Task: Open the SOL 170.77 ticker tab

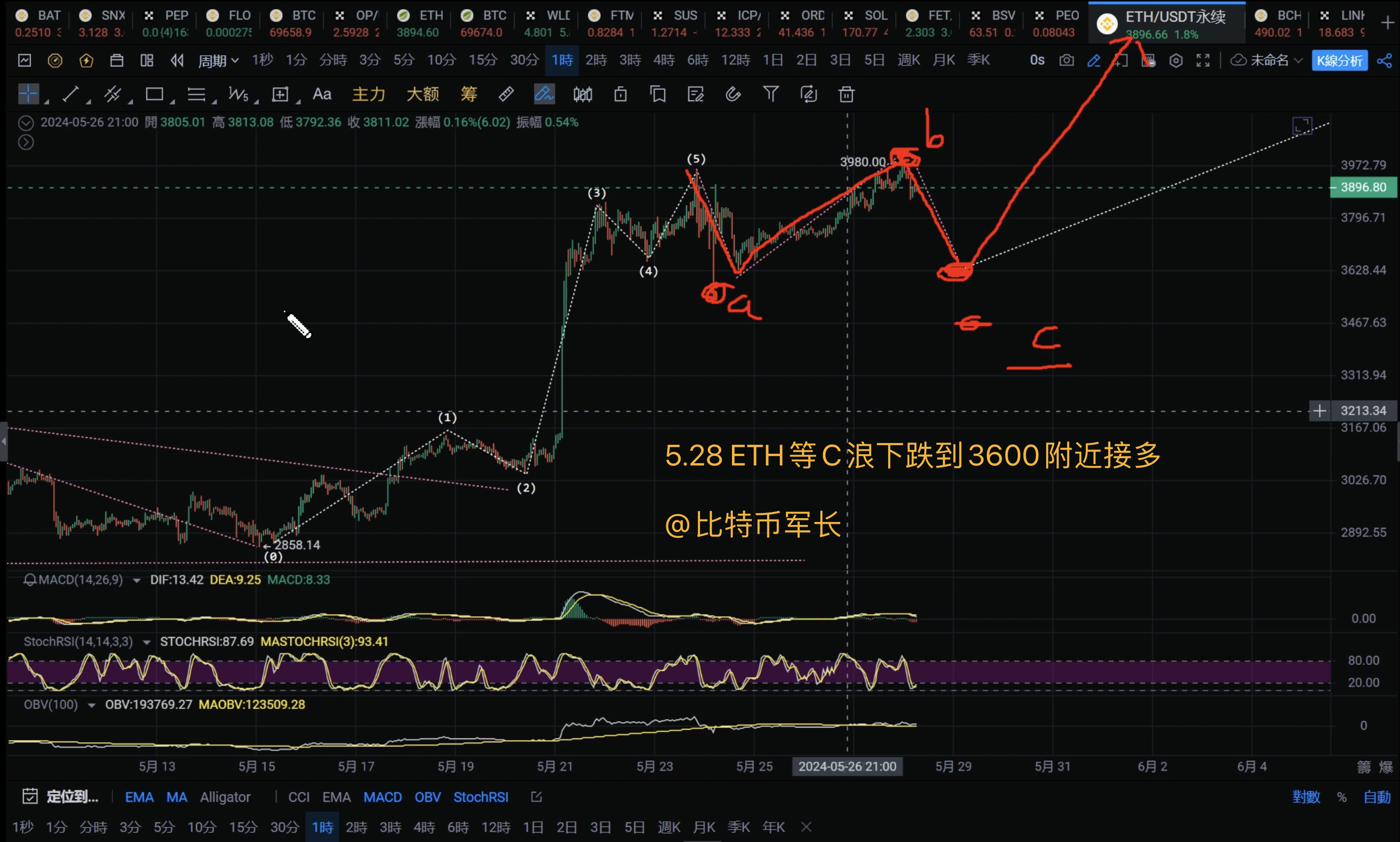Action: [865, 23]
